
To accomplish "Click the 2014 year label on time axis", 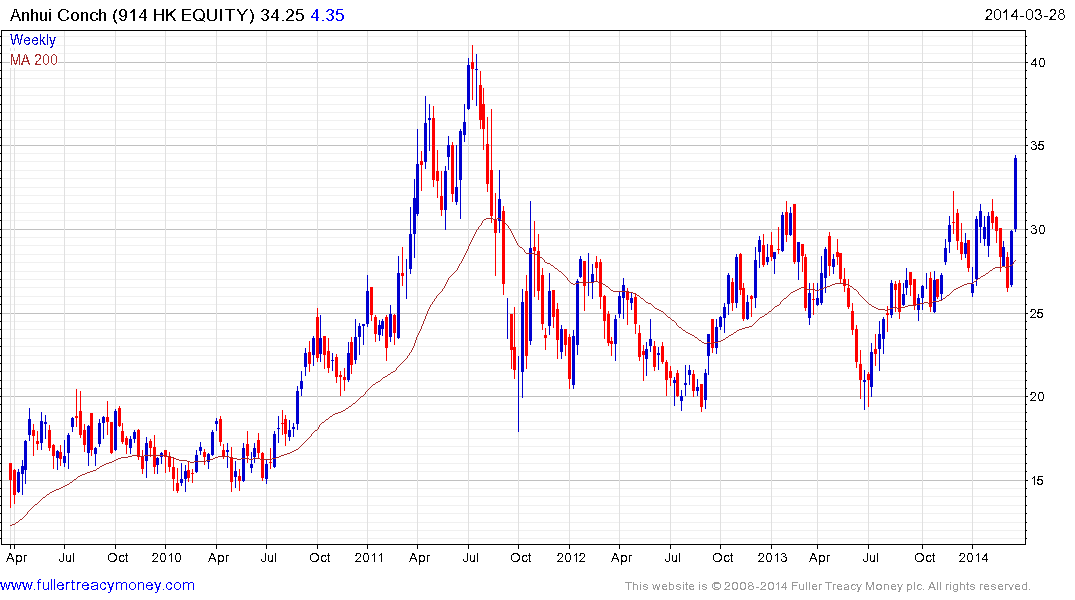I will (x=974, y=557).
